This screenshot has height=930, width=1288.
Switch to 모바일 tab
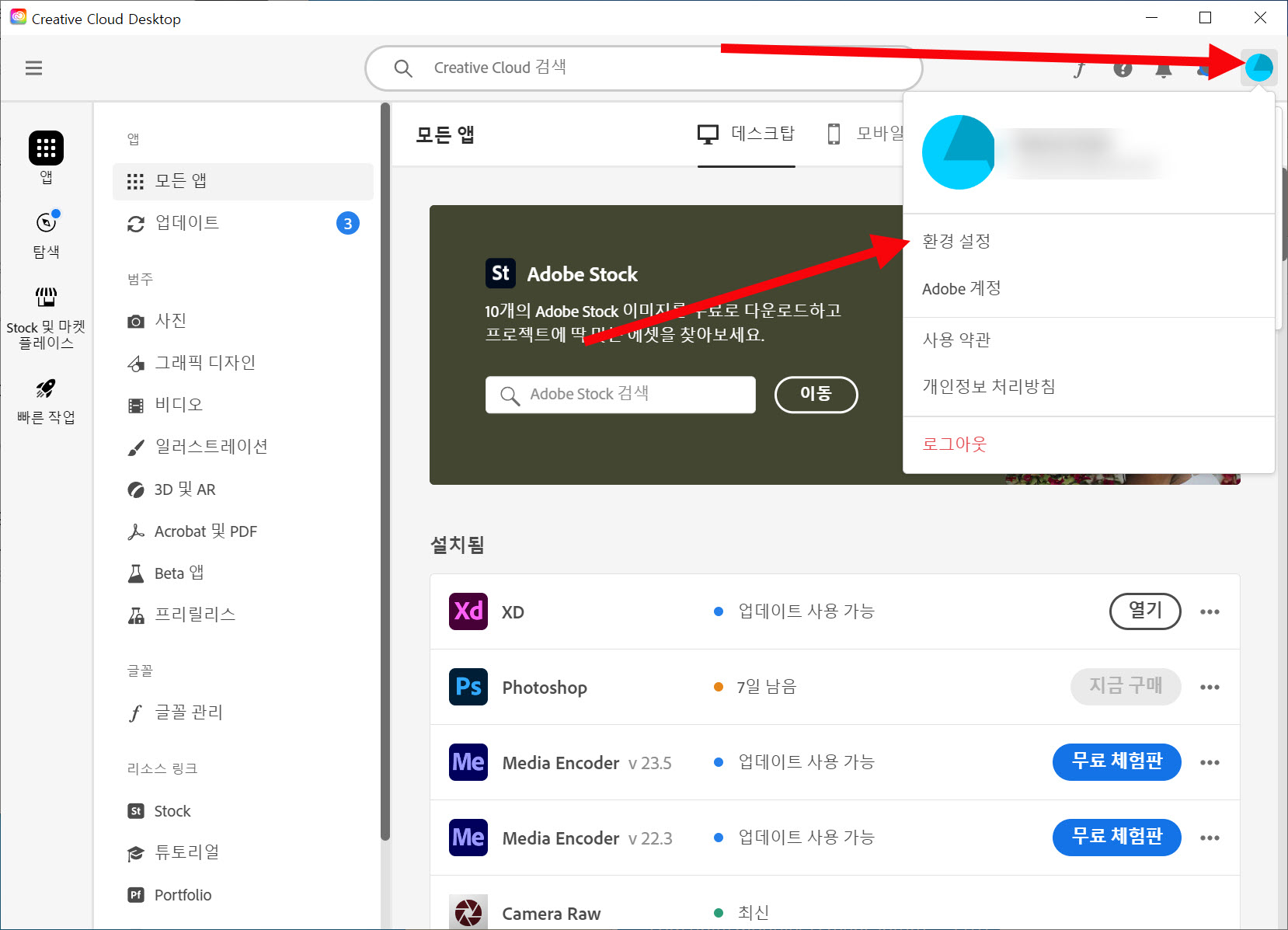point(865,134)
